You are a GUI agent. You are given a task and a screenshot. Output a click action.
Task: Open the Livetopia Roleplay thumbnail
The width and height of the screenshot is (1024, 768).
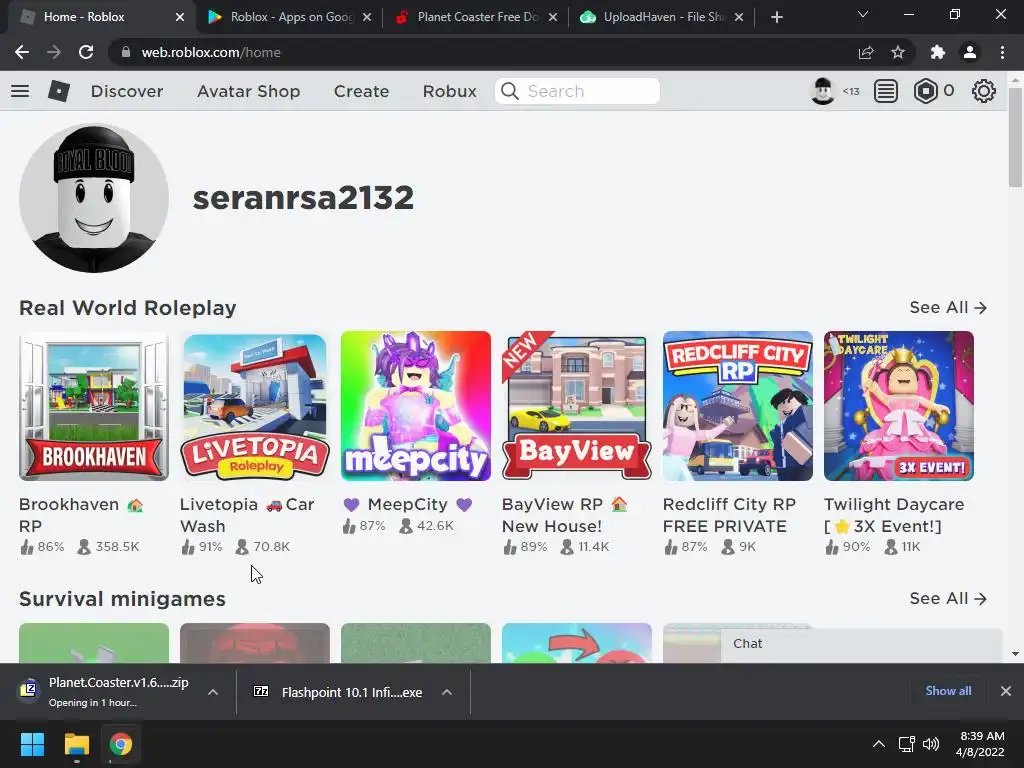coord(255,406)
